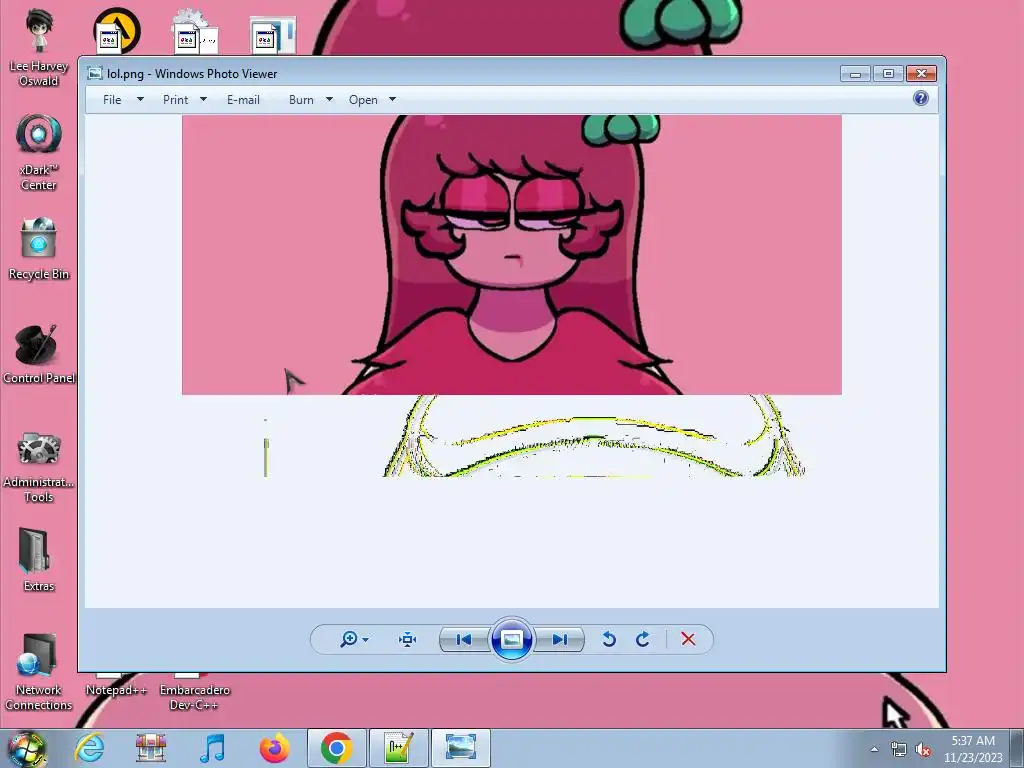Show hidden system tray icons
The height and width of the screenshot is (768, 1024).
coord(874,749)
